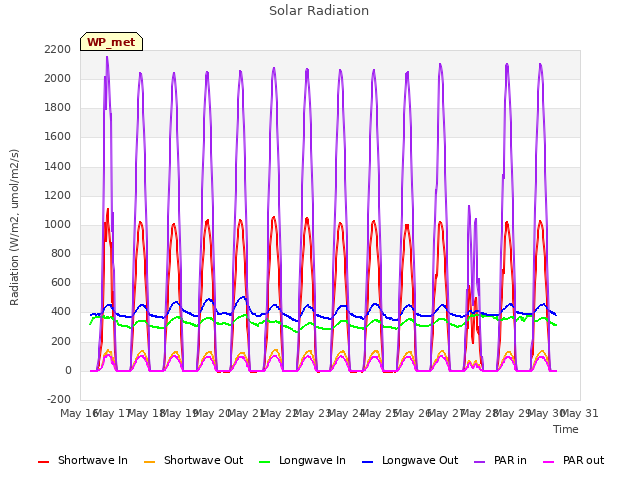Click the May 16 x-axis label
The image size is (640, 480).
click(x=79, y=413)
